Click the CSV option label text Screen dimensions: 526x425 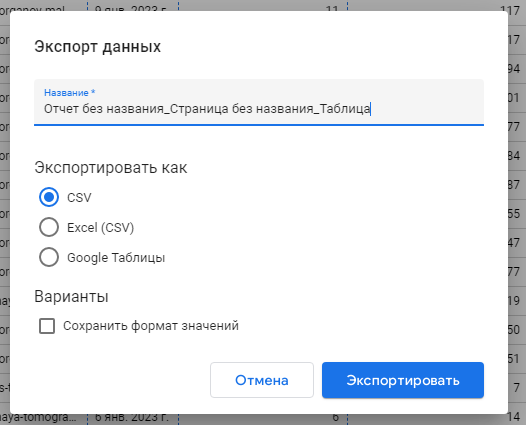(79, 198)
